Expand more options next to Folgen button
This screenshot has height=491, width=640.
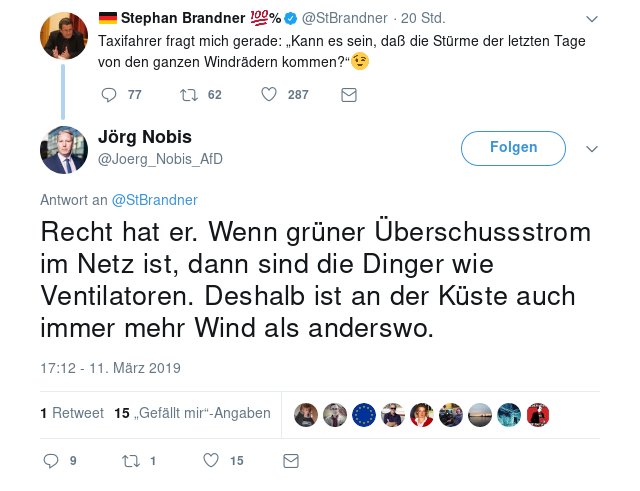591,148
